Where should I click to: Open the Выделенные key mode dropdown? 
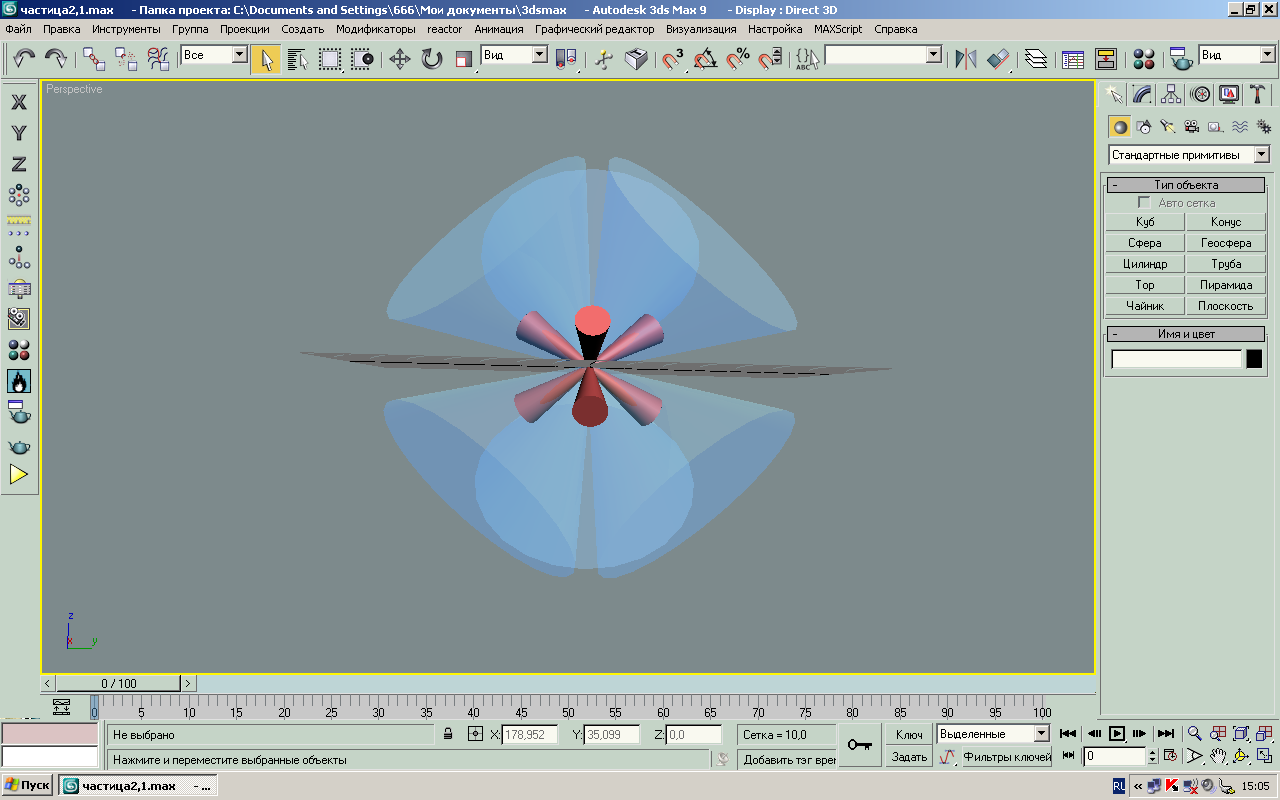click(993, 734)
